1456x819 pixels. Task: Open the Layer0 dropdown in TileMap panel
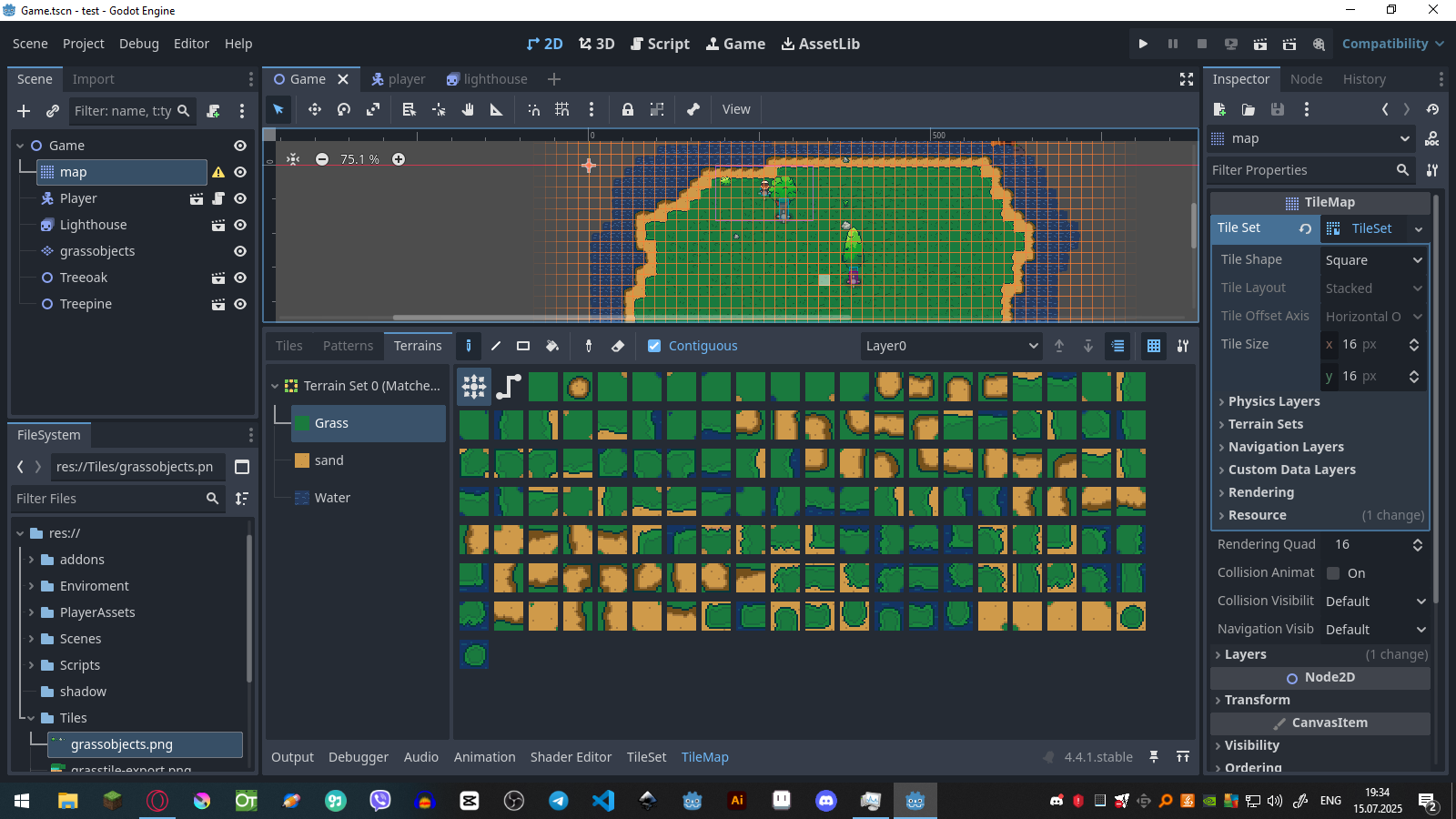pyautogui.click(x=950, y=346)
